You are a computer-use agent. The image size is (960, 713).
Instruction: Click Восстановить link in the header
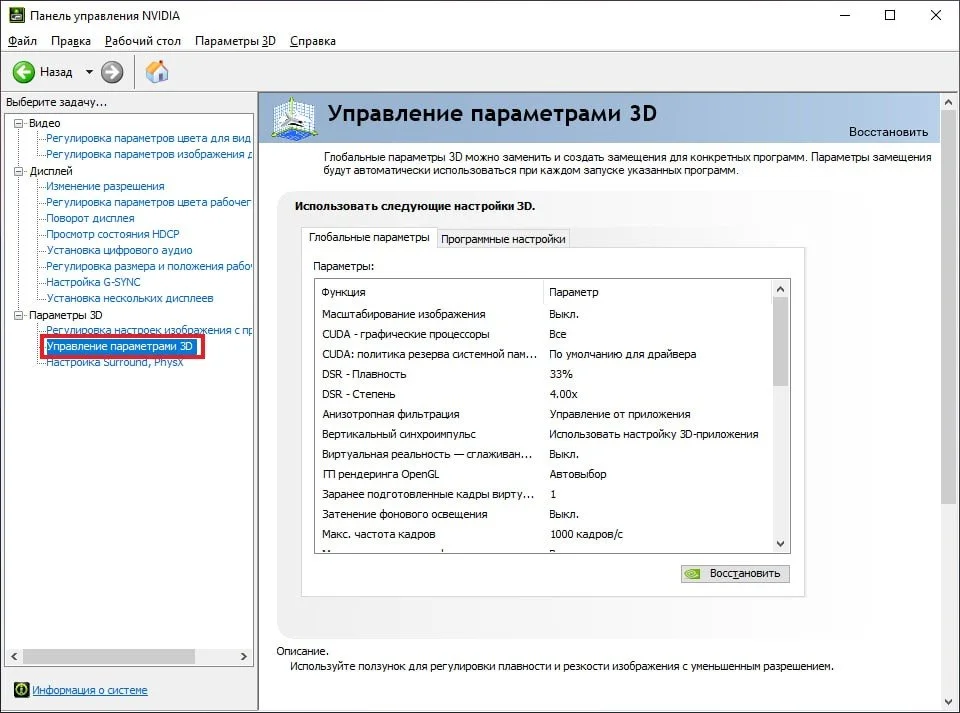point(888,132)
